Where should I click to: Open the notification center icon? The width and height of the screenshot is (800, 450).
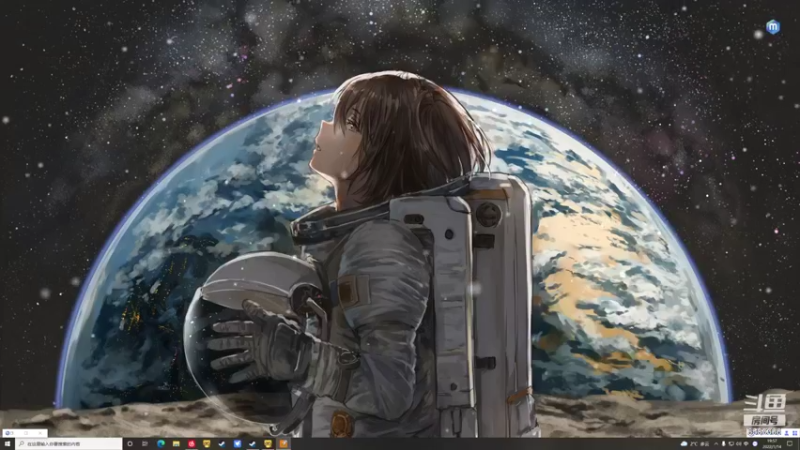coord(790,444)
